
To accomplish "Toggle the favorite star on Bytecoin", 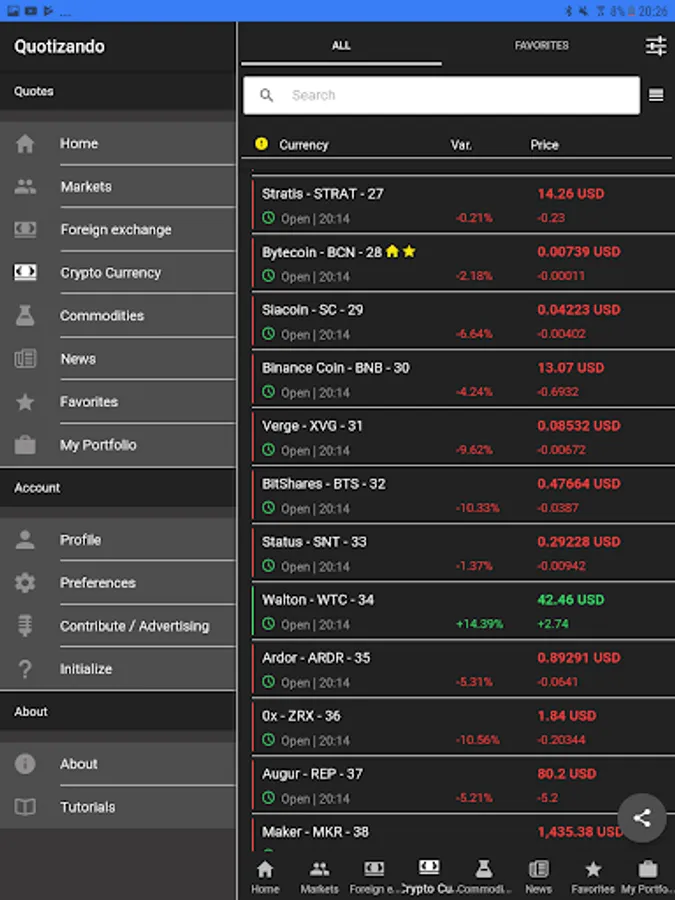I will point(409,252).
